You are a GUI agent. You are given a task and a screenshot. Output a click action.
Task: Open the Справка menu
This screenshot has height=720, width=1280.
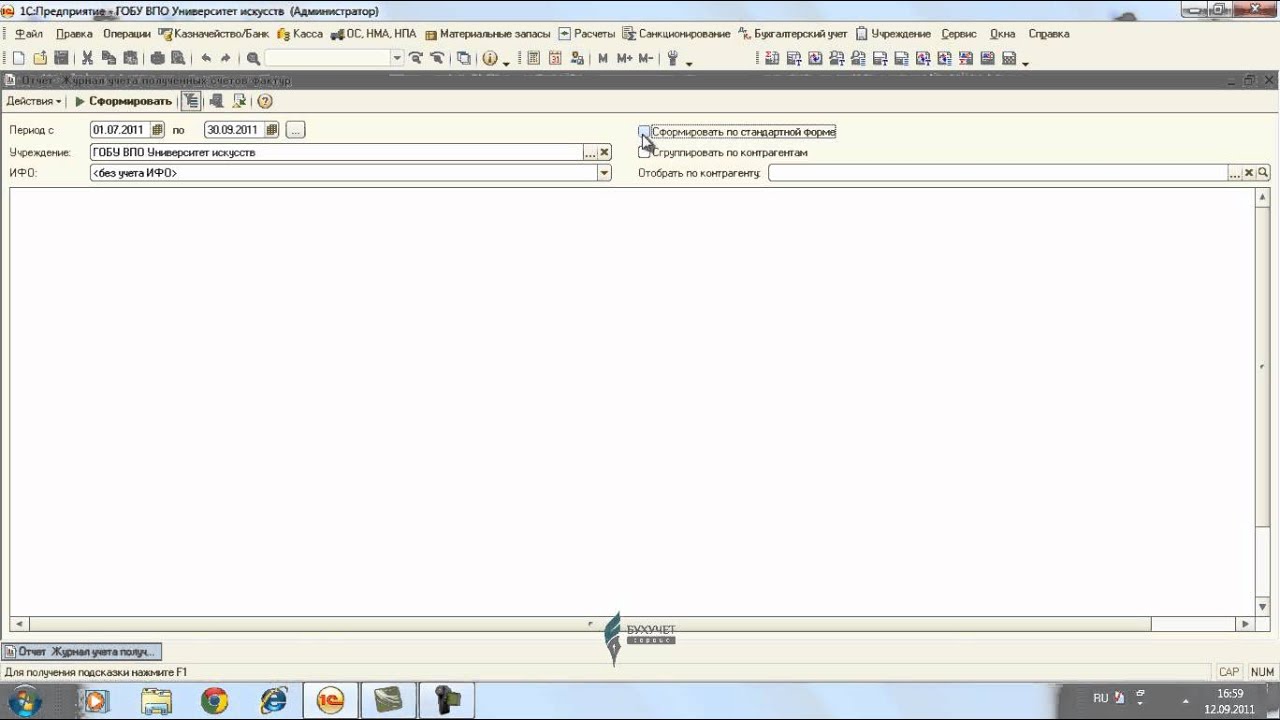pos(1048,34)
